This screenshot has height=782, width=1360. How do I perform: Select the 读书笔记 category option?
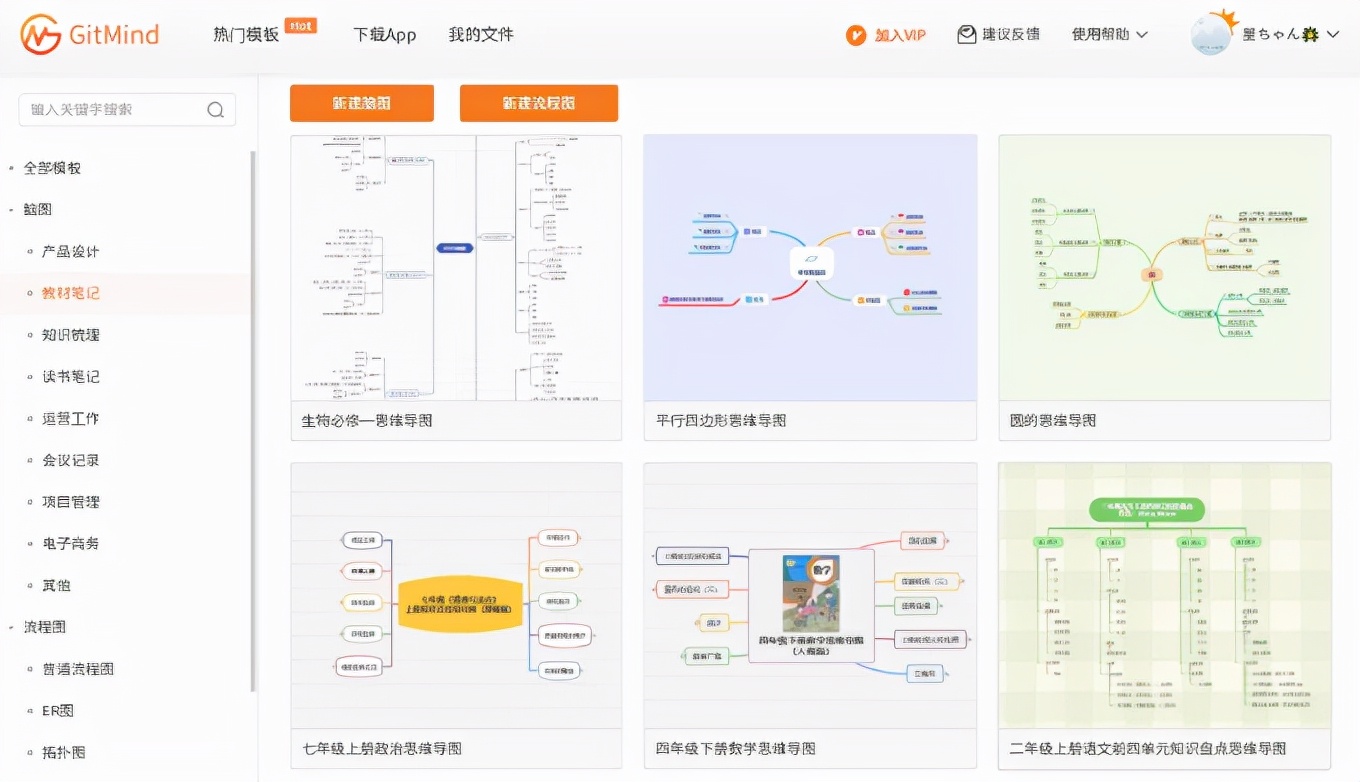click(x=71, y=376)
